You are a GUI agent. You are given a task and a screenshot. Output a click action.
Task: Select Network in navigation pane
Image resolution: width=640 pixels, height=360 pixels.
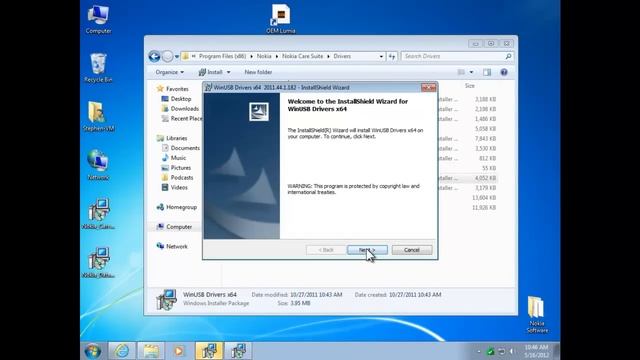point(172,247)
